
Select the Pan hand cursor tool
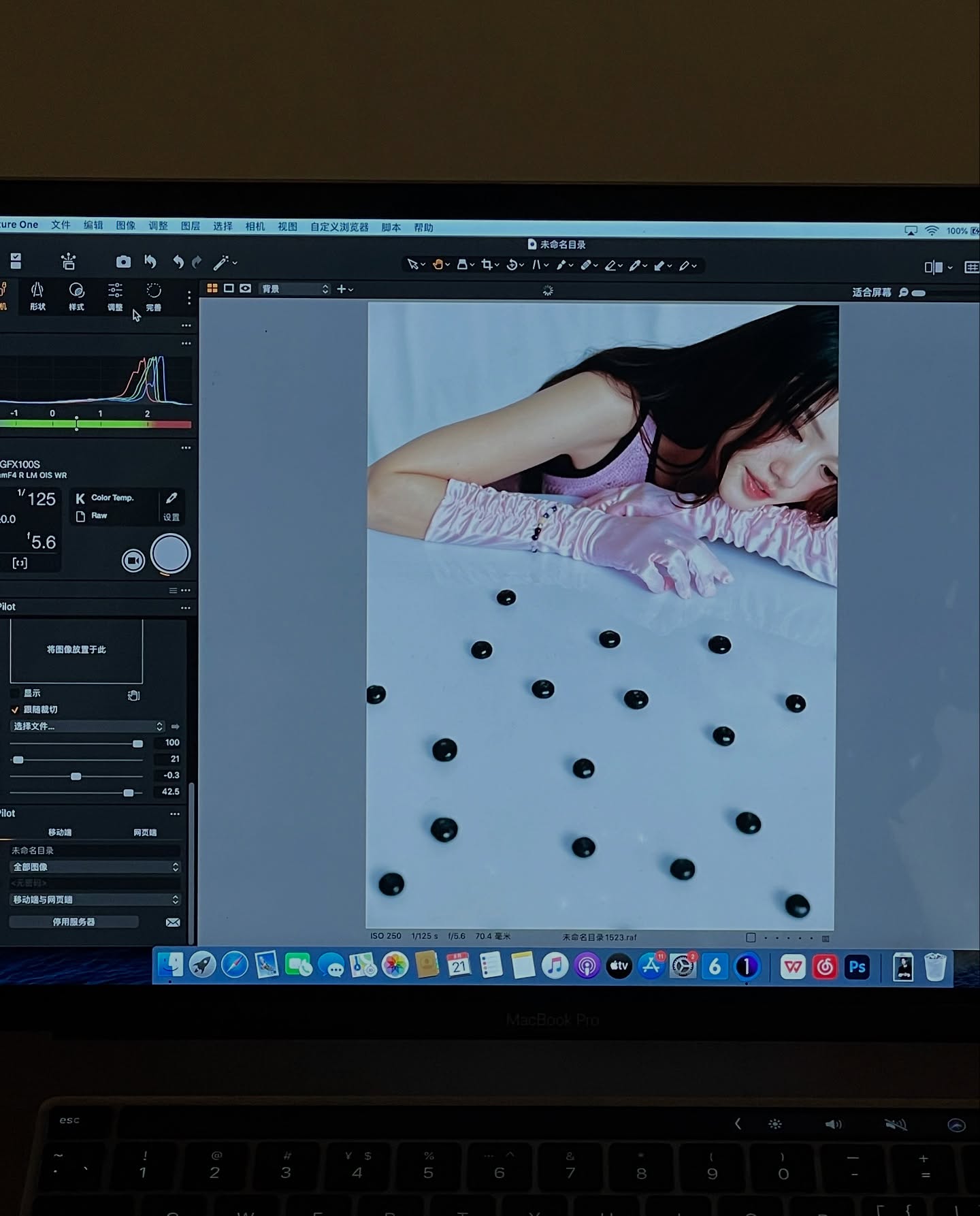pos(438,264)
